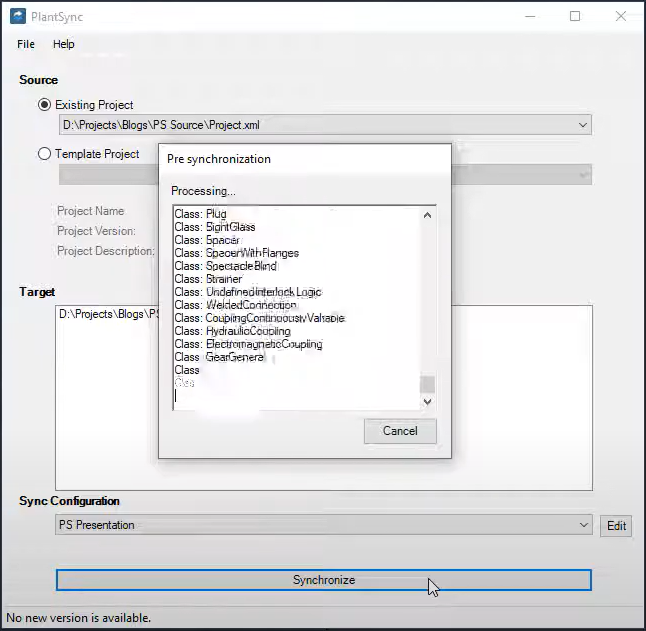Select the 'Class: Plug' log line
Viewport: 646px width, 631px height.
pyautogui.click(x=200, y=214)
